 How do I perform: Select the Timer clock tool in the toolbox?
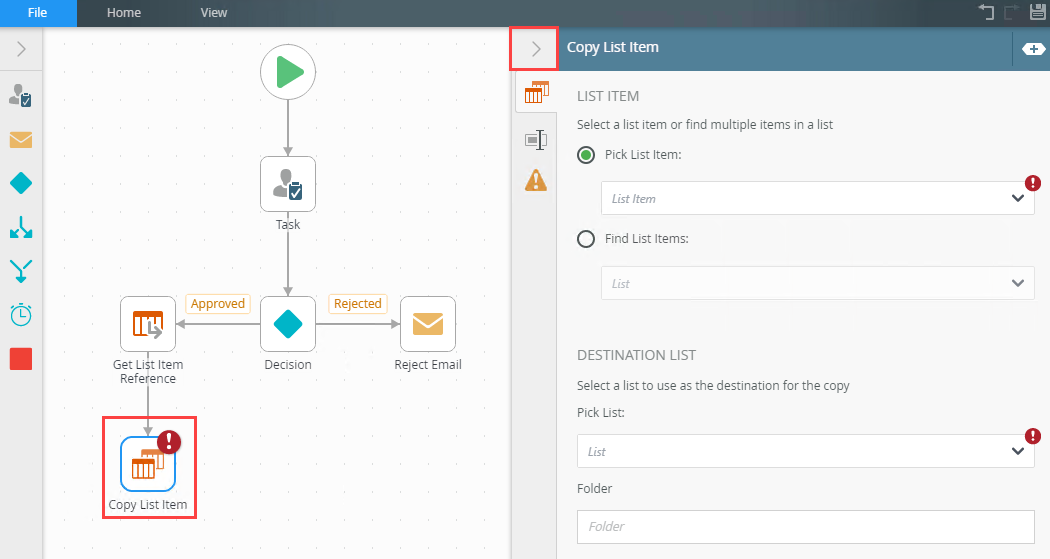click(21, 315)
